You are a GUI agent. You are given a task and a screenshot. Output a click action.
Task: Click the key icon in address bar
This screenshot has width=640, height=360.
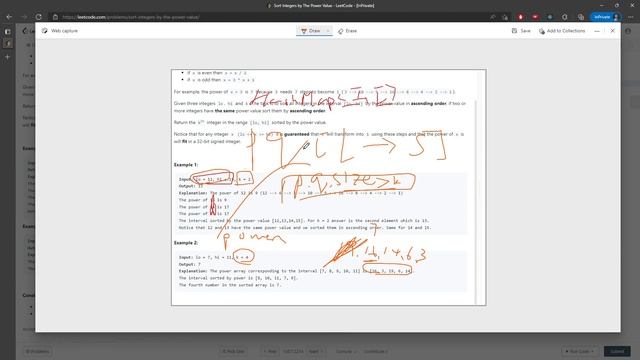click(493, 17)
